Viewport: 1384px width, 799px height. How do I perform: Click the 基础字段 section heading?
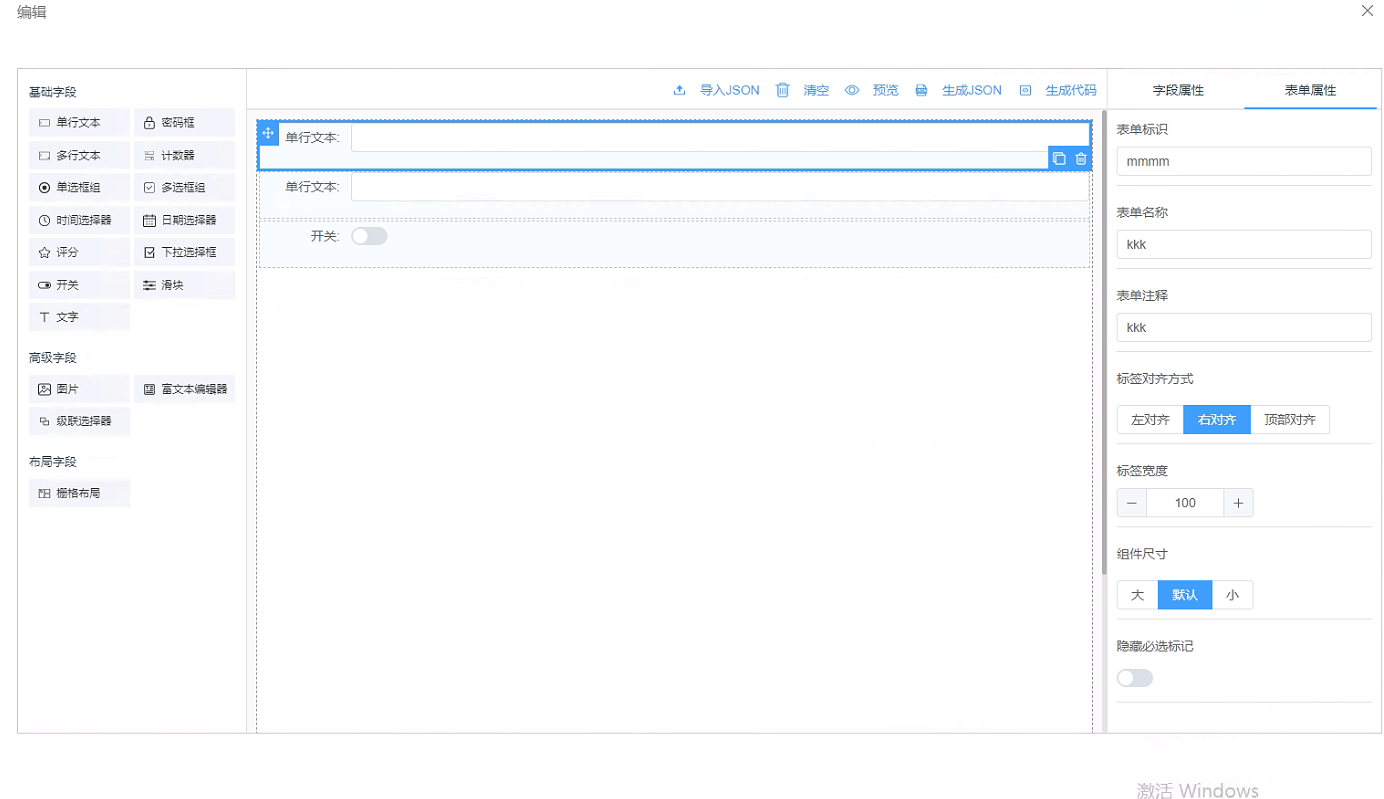(53, 92)
